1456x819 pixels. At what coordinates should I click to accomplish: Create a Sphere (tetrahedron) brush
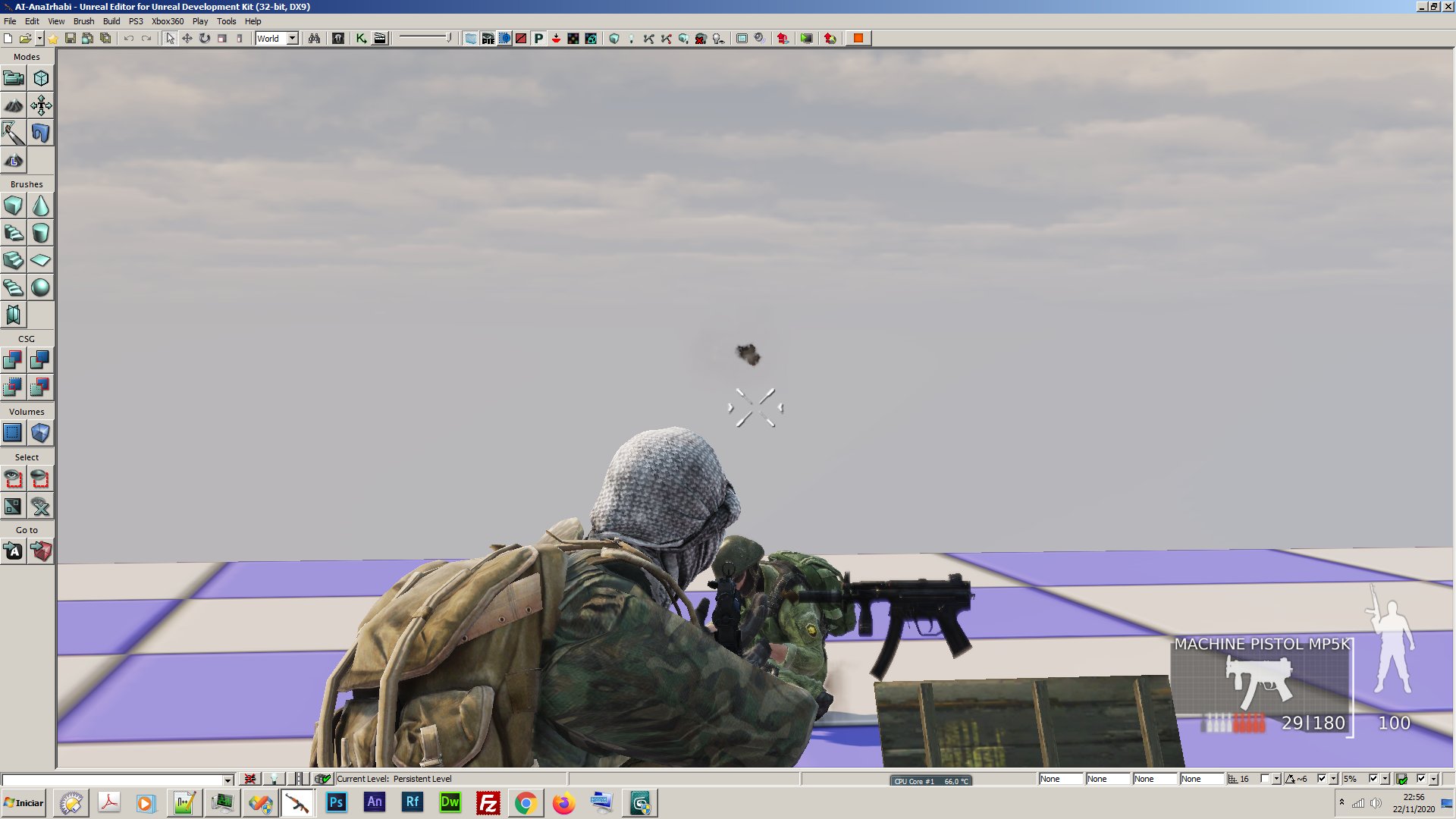pyautogui.click(x=41, y=287)
